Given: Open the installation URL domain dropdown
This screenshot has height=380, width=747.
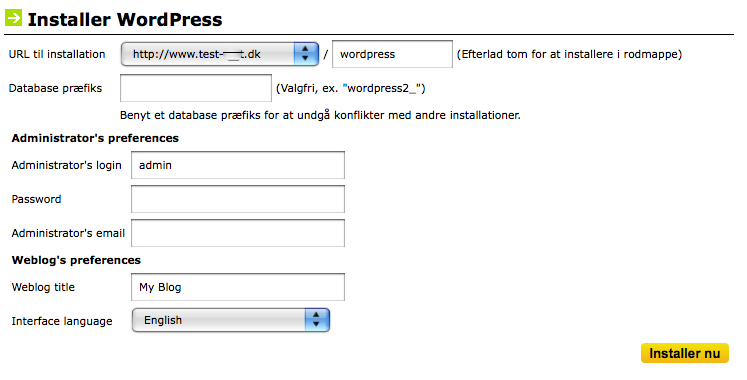Looking at the screenshot, I should click(220, 54).
